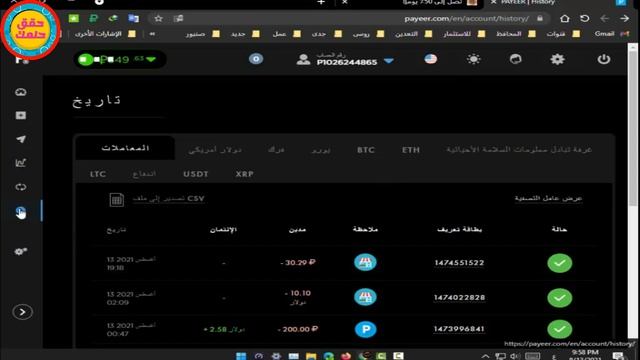Click the round blue icon in header

(256, 59)
